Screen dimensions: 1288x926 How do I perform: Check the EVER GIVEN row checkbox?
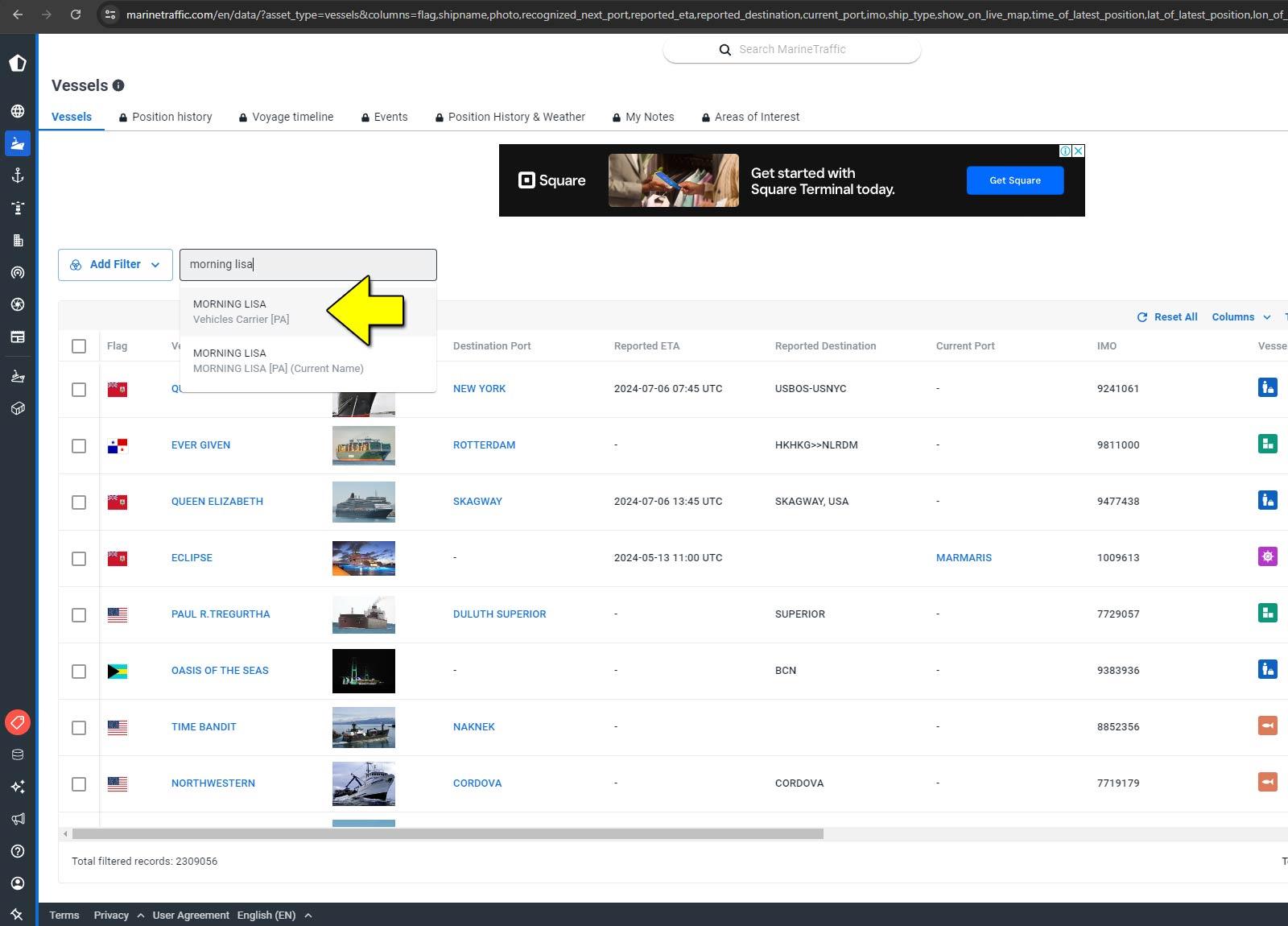79,446
